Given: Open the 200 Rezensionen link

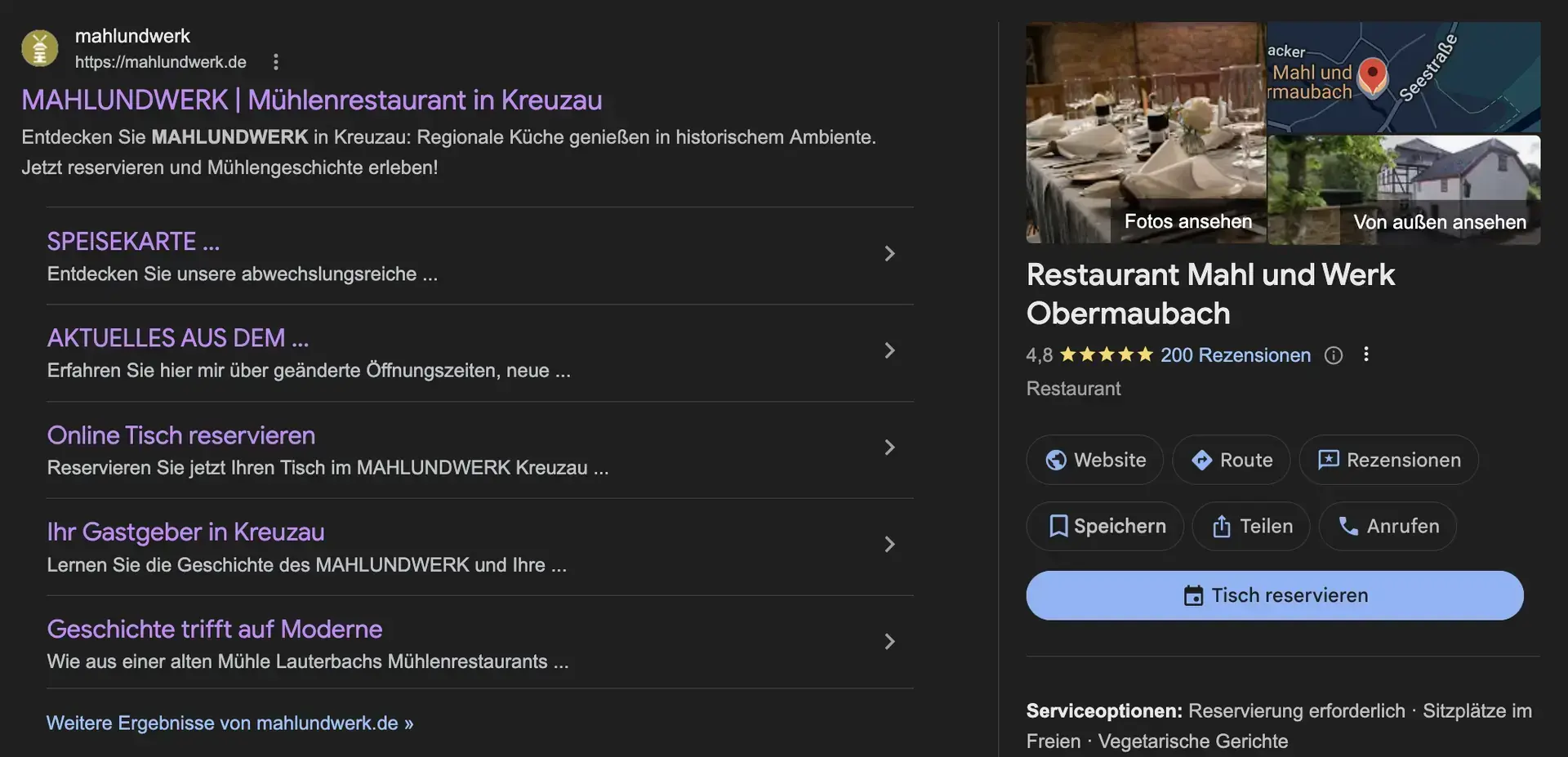Looking at the screenshot, I should tap(1234, 355).
